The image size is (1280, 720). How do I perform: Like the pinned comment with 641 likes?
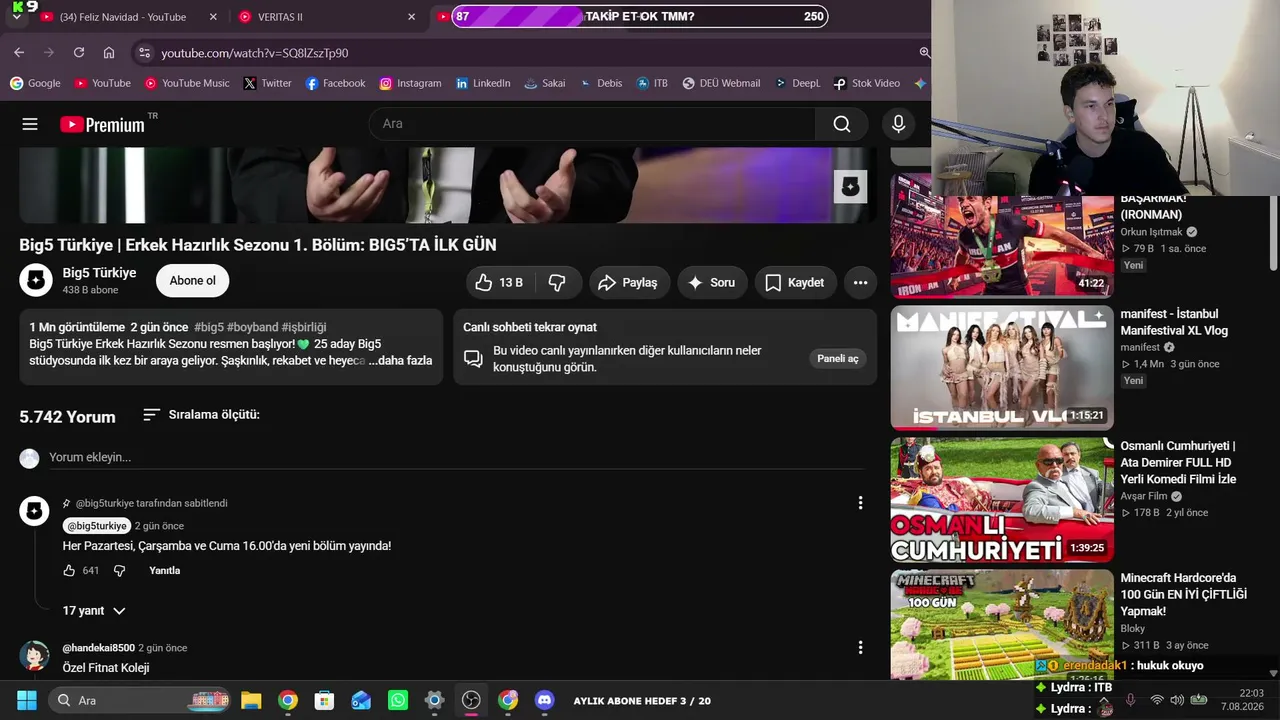tap(69, 570)
